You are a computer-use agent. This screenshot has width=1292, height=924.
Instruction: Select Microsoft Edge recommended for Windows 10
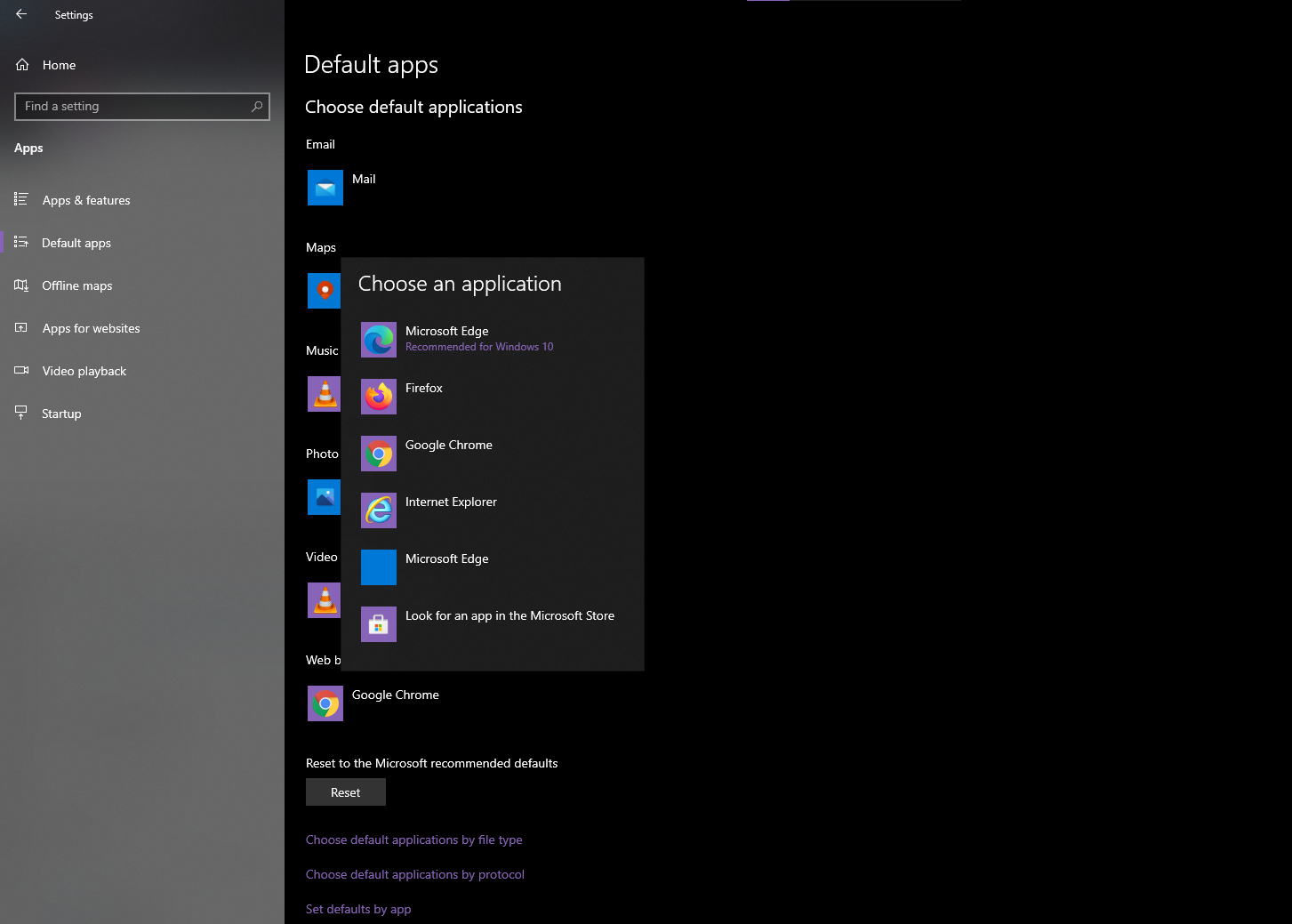(x=456, y=338)
